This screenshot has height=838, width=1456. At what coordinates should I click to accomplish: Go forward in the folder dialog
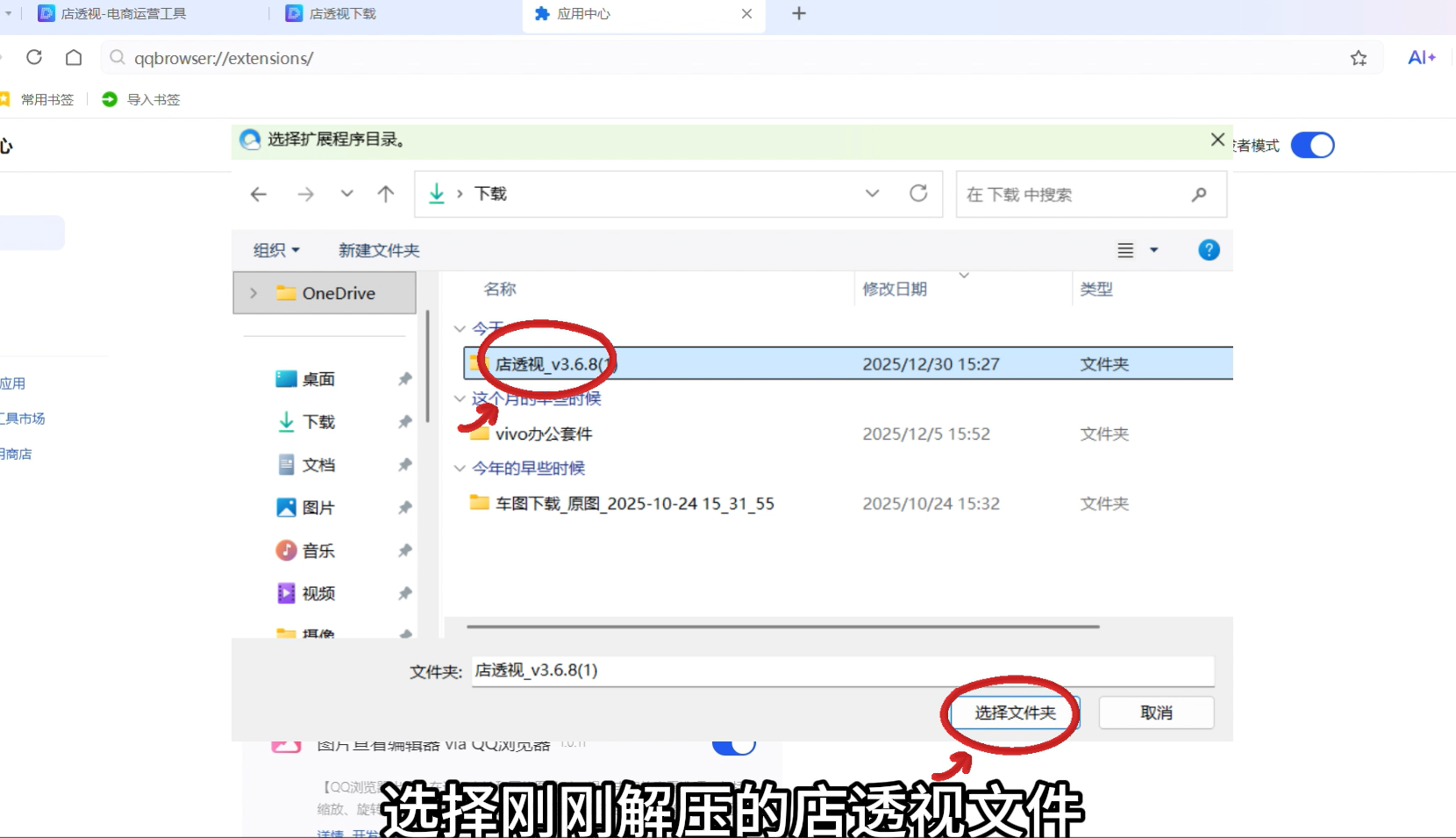pyautogui.click(x=305, y=194)
